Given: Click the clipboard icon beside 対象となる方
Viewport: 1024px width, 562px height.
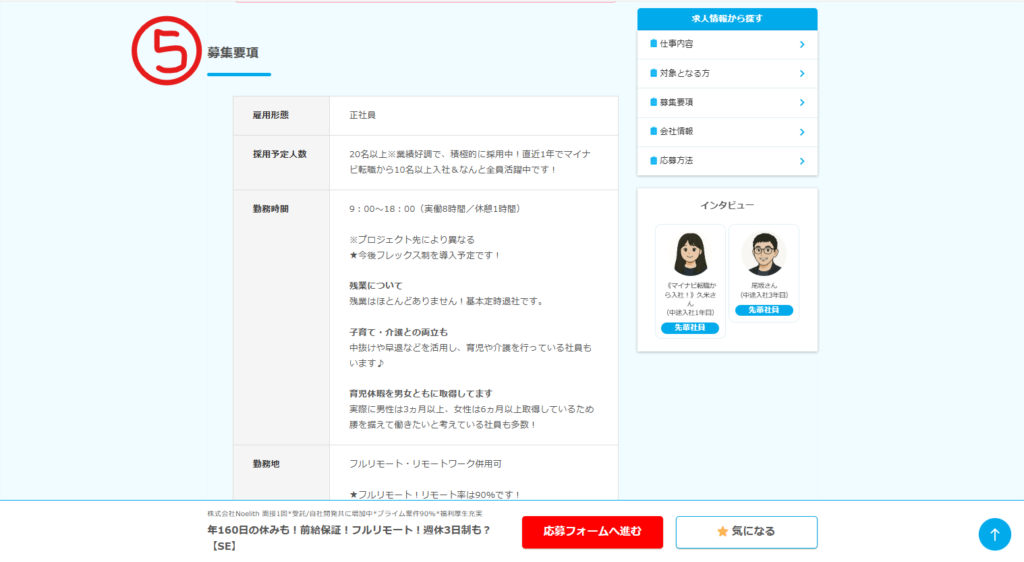Looking at the screenshot, I should coord(653,73).
